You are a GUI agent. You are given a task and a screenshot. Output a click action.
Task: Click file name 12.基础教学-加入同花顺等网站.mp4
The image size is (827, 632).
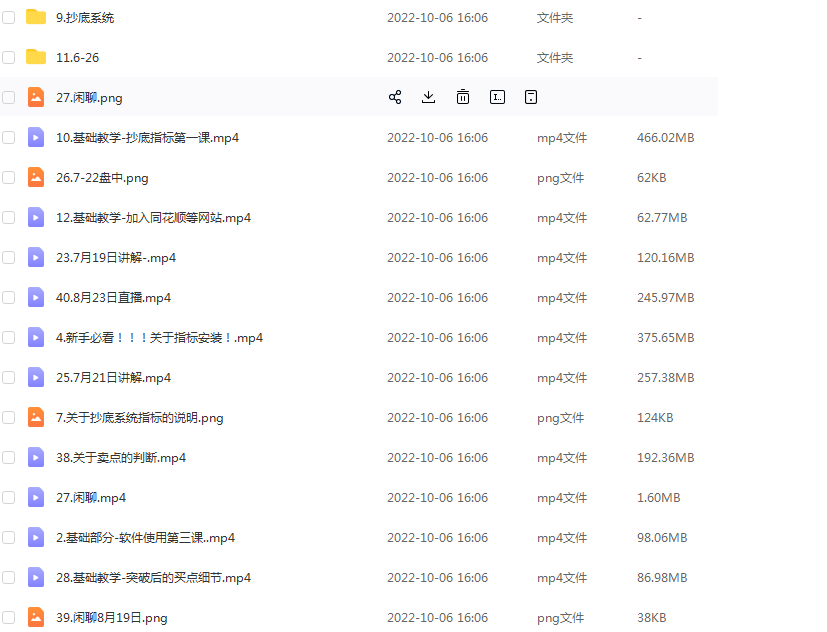[153, 218]
